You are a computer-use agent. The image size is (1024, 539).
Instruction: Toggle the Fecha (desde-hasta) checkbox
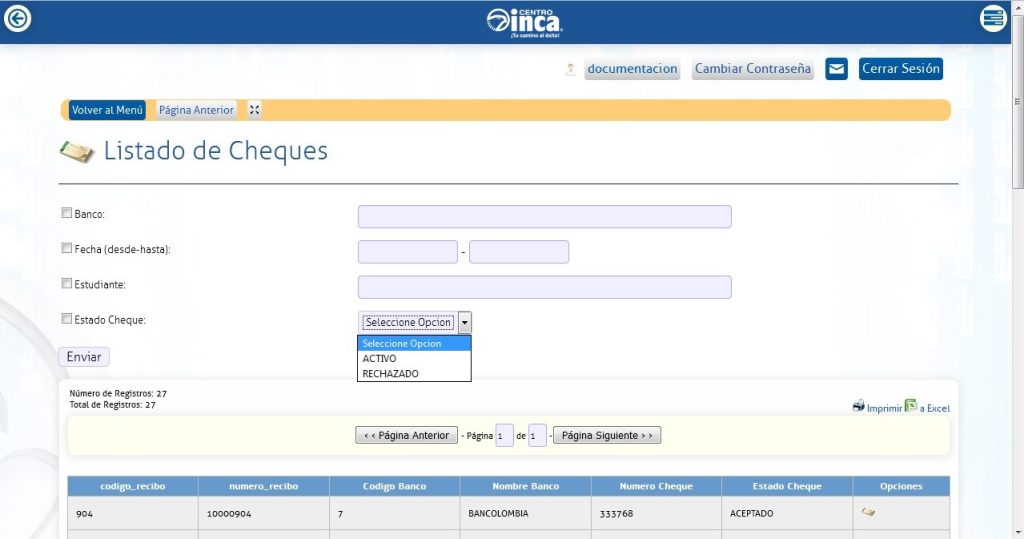[67, 248]
